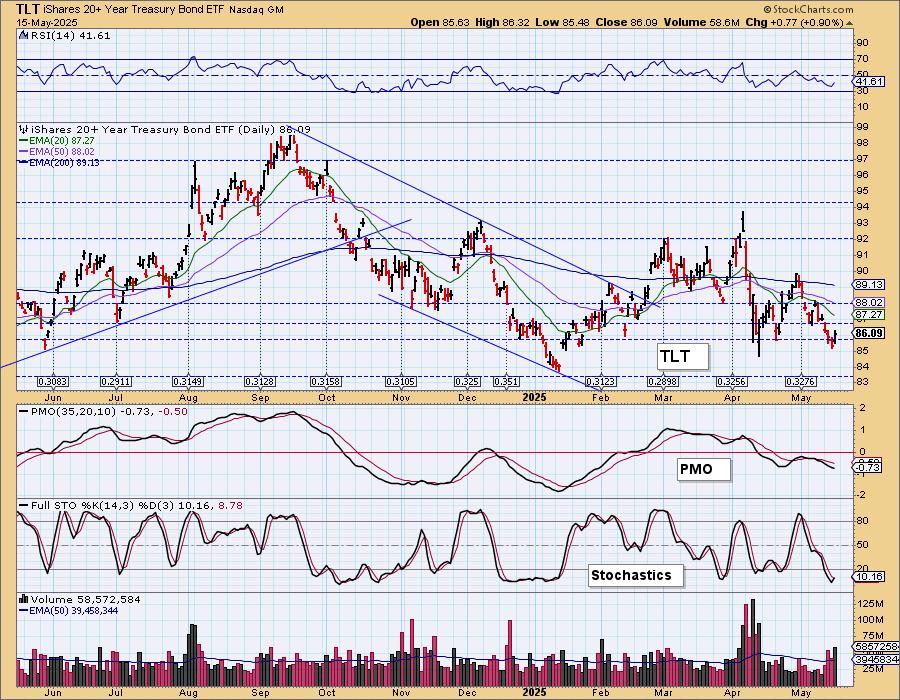This screenshot has width=900, height=700.
Task: Click the -0.73 PMO value tag
Action: [868, 468]
